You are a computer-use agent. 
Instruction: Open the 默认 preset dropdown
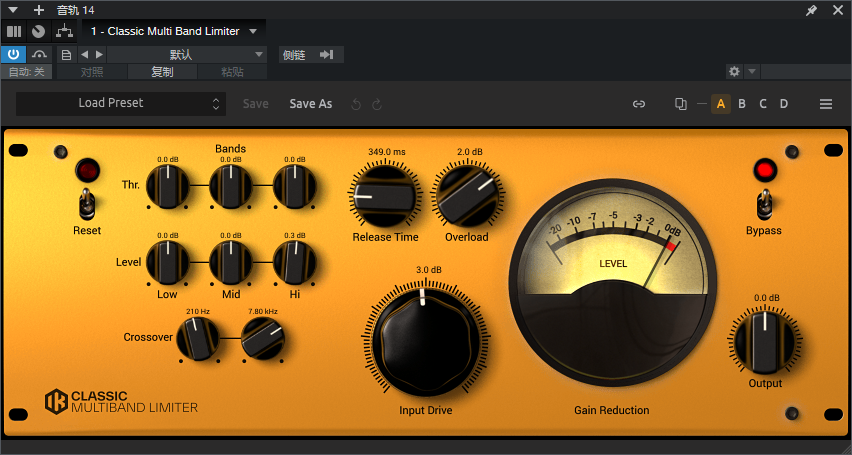[186, 54]
